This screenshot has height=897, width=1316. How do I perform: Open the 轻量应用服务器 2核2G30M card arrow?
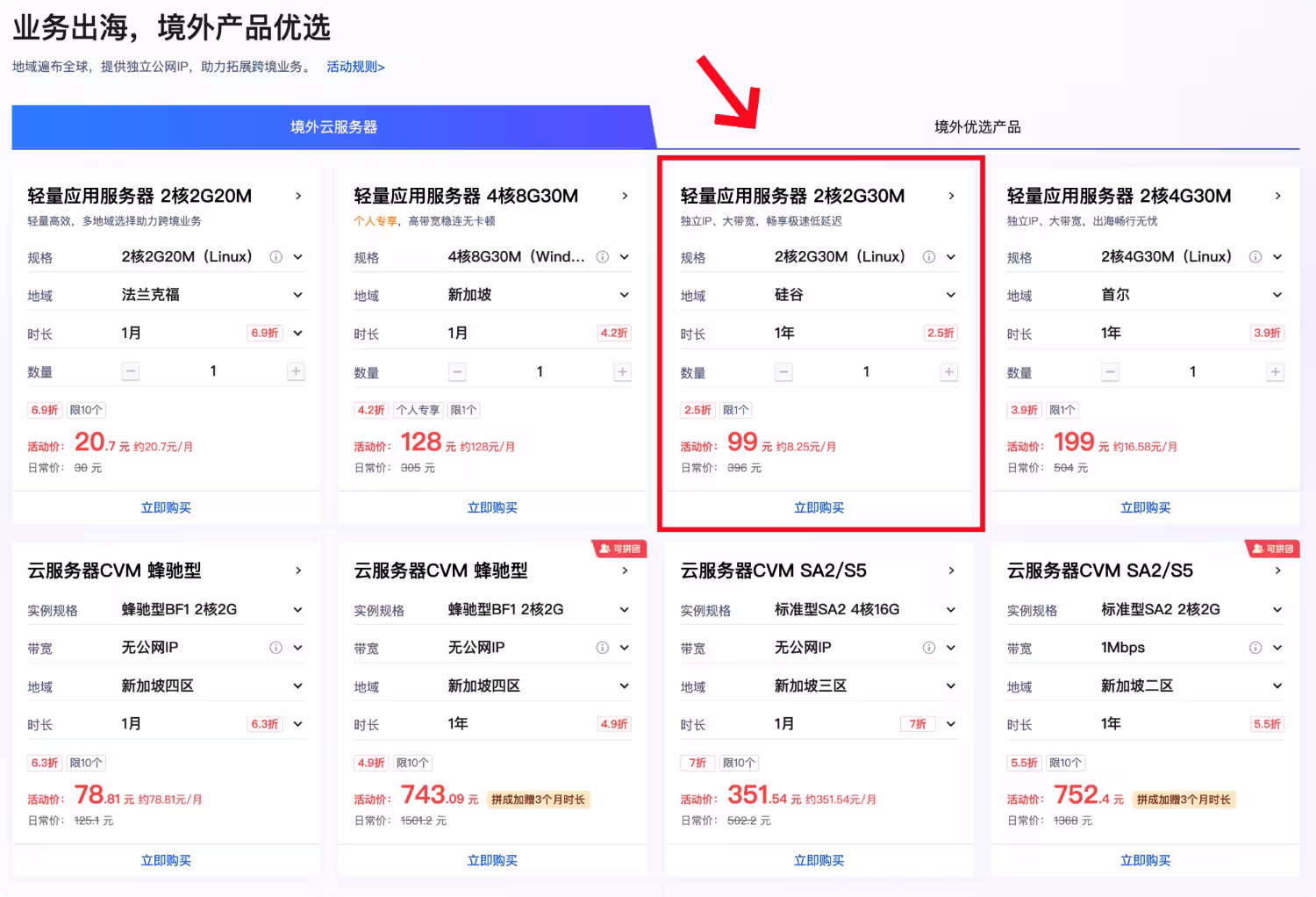(x=951, y=196)
